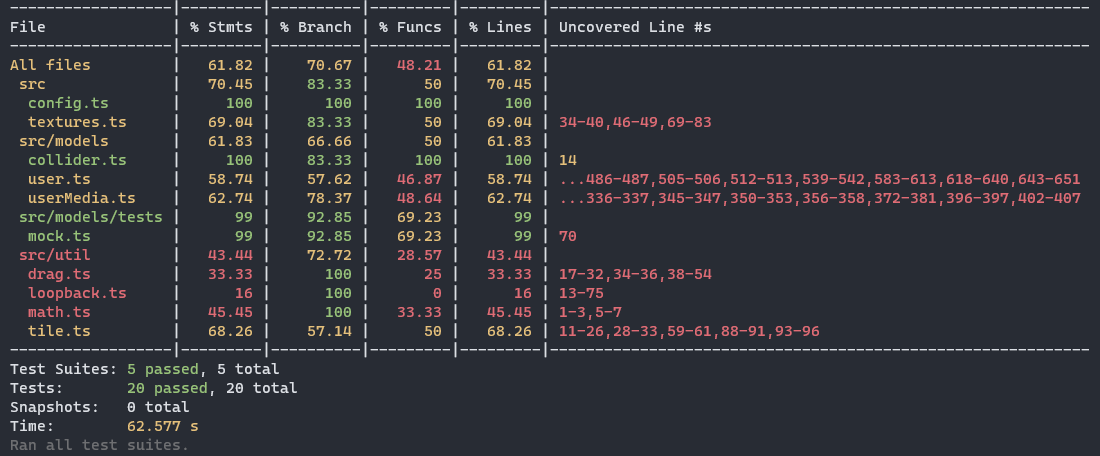1100x456 pixels.
Task: Click the 'Ran all test suites.' line
Action: point(100,445)
